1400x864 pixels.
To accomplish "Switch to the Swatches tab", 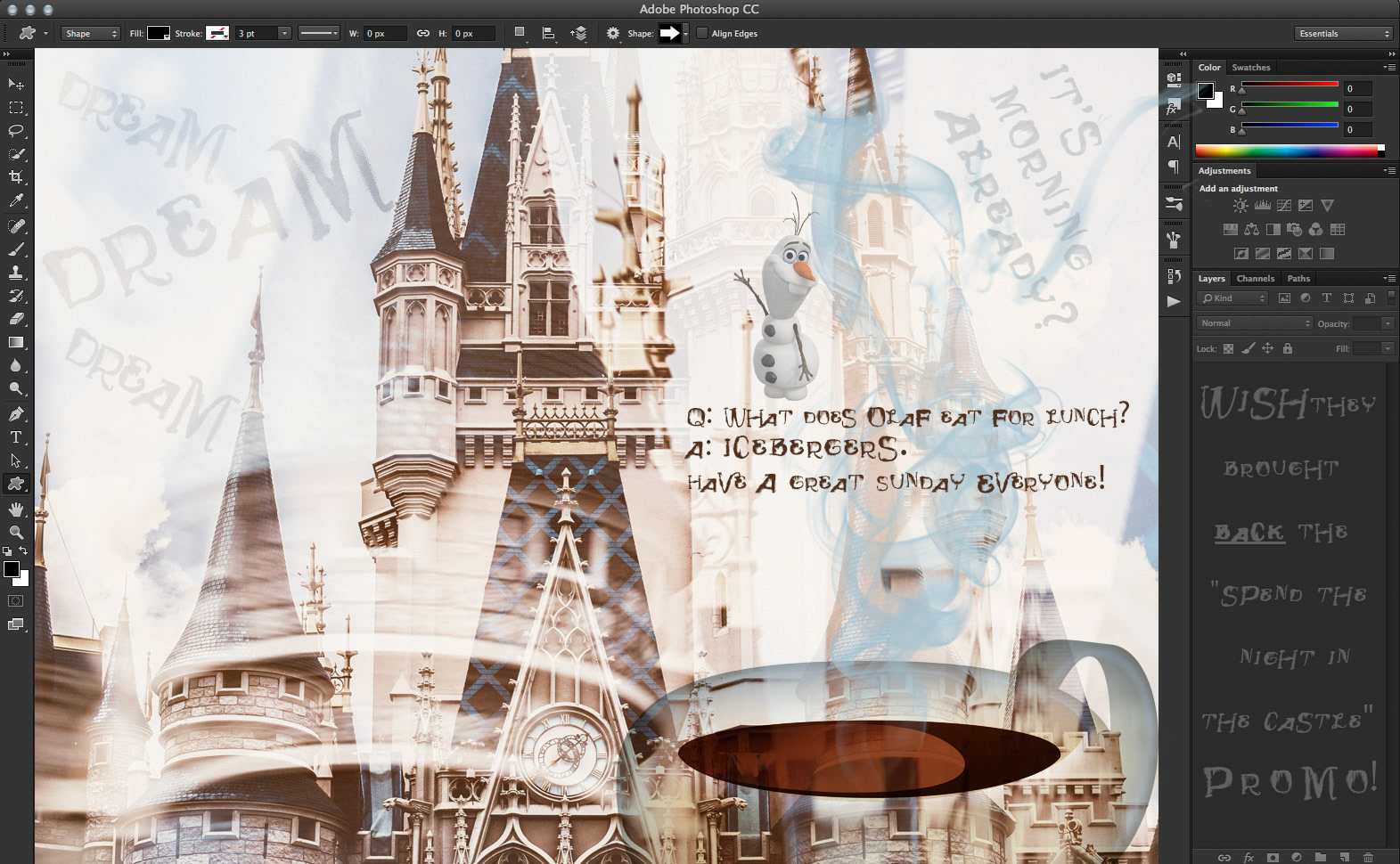I will pos(1250,68).
